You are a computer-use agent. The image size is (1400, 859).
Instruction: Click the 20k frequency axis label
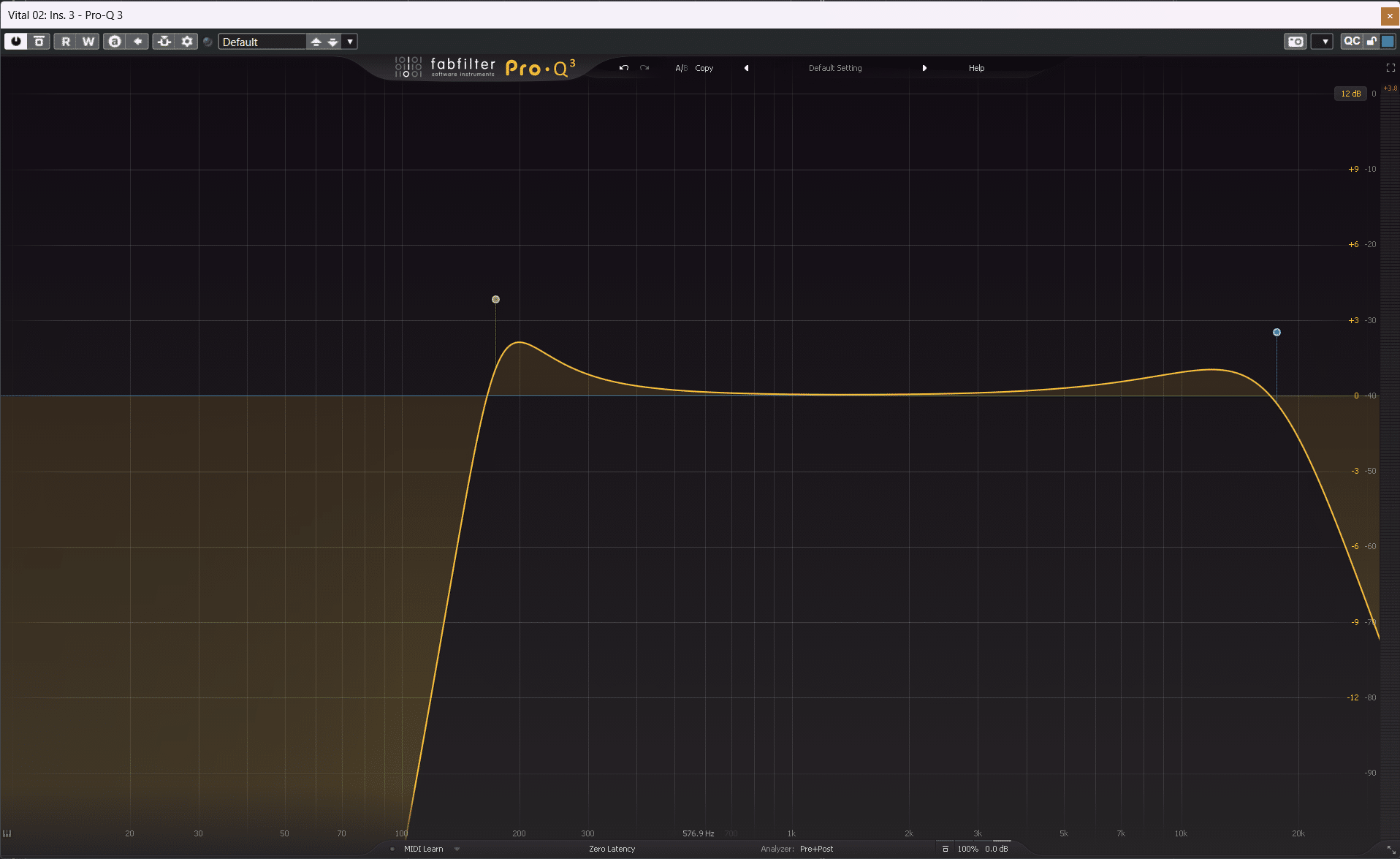click(x=1298, y=833)
